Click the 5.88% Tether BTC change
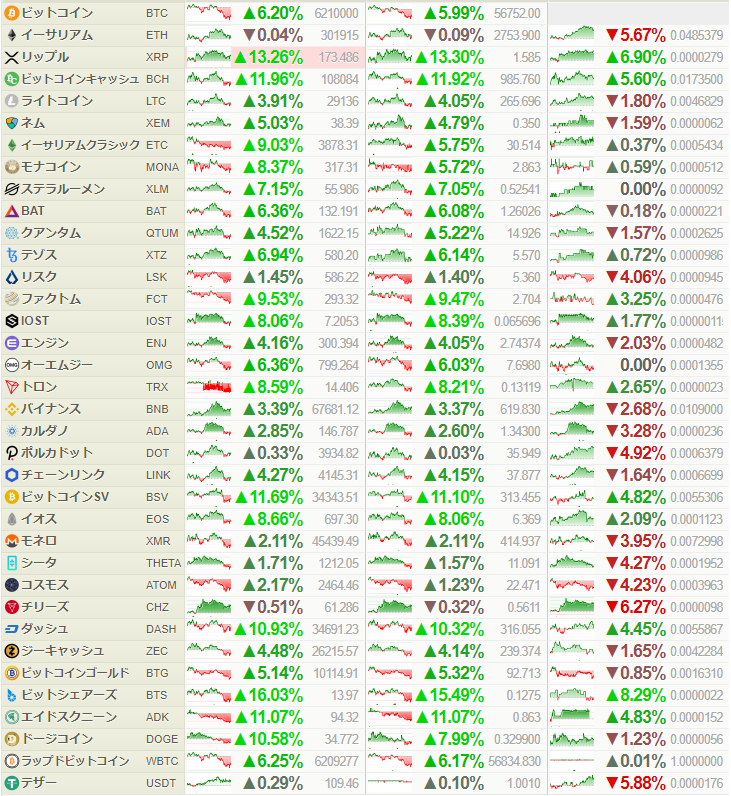The width and height of the screenshot is (731, 796). click(x=636, y=783)
